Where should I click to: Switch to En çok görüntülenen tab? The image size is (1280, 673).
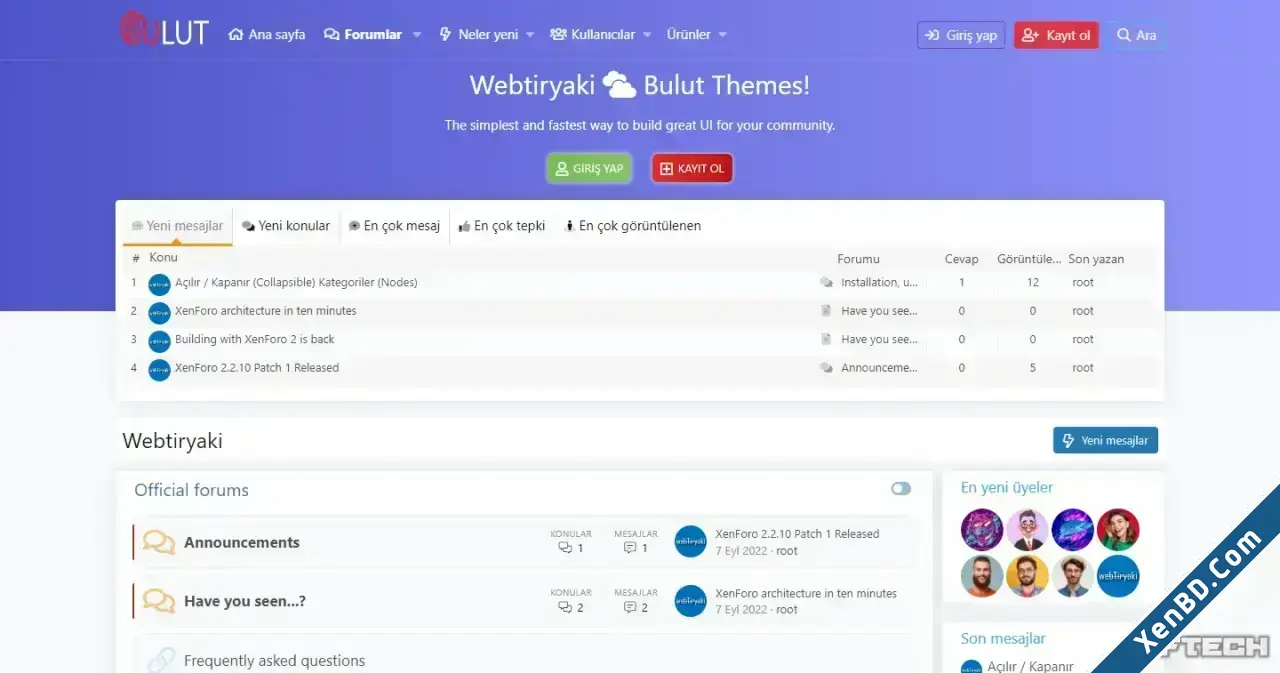coord(632,226)
